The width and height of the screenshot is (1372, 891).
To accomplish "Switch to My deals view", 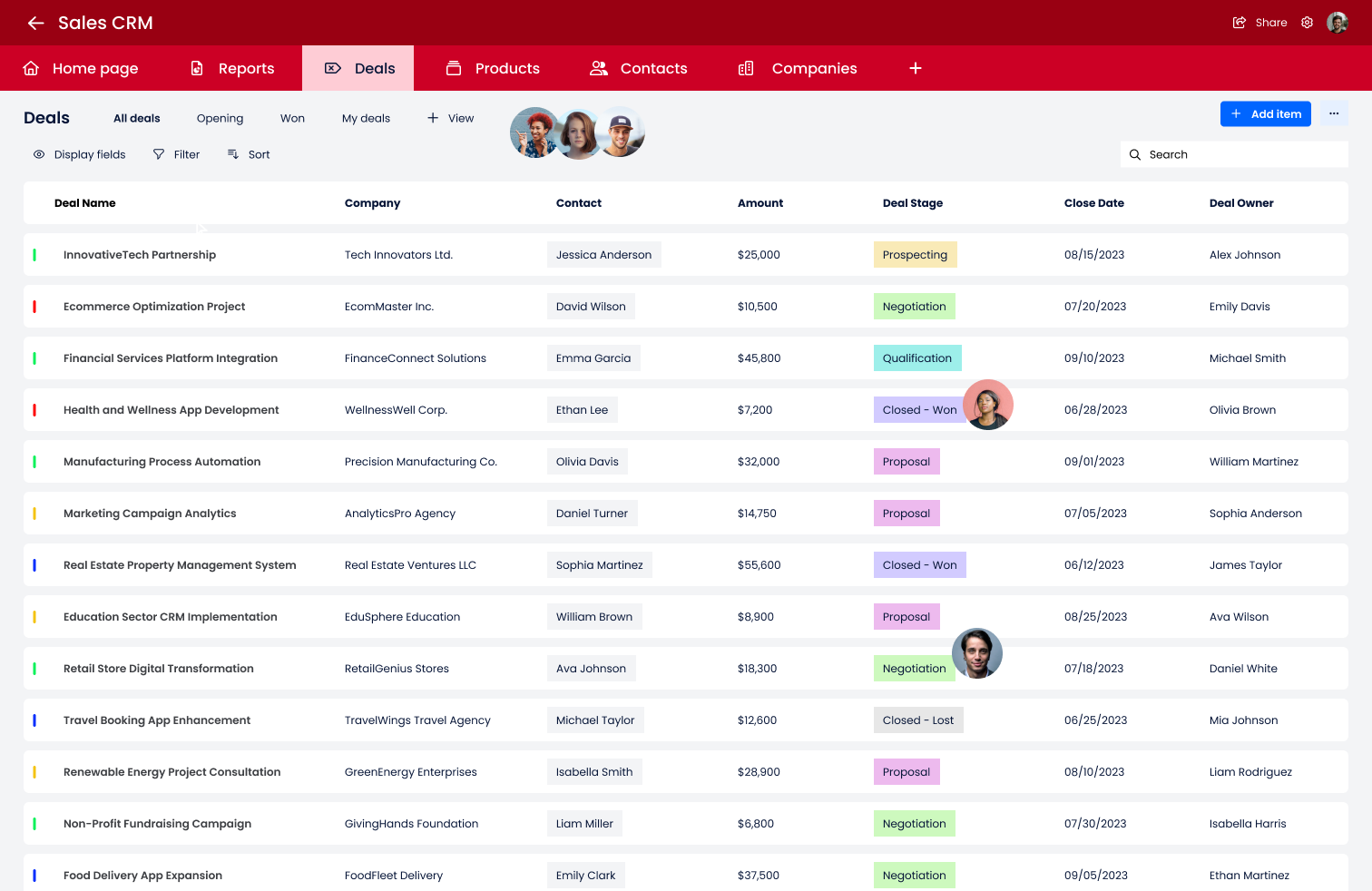I will point(366,118).
